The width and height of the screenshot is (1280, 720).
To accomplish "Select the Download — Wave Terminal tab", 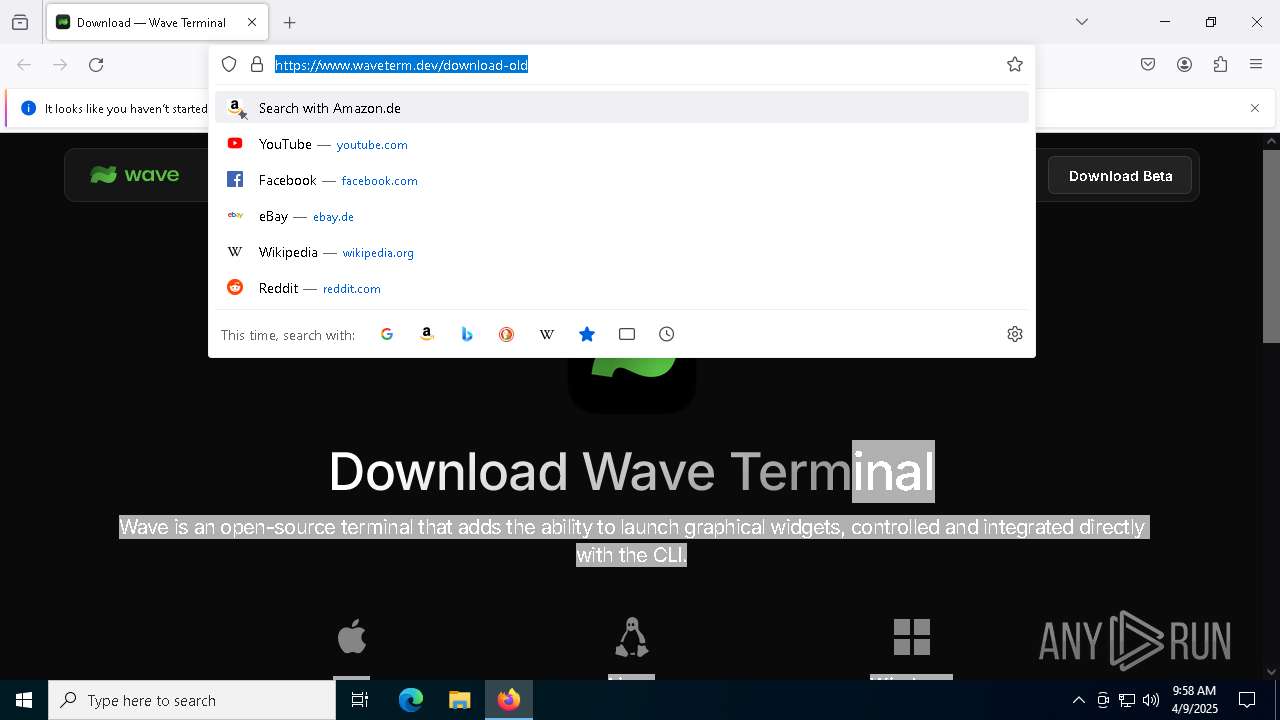I will point(157,22).
